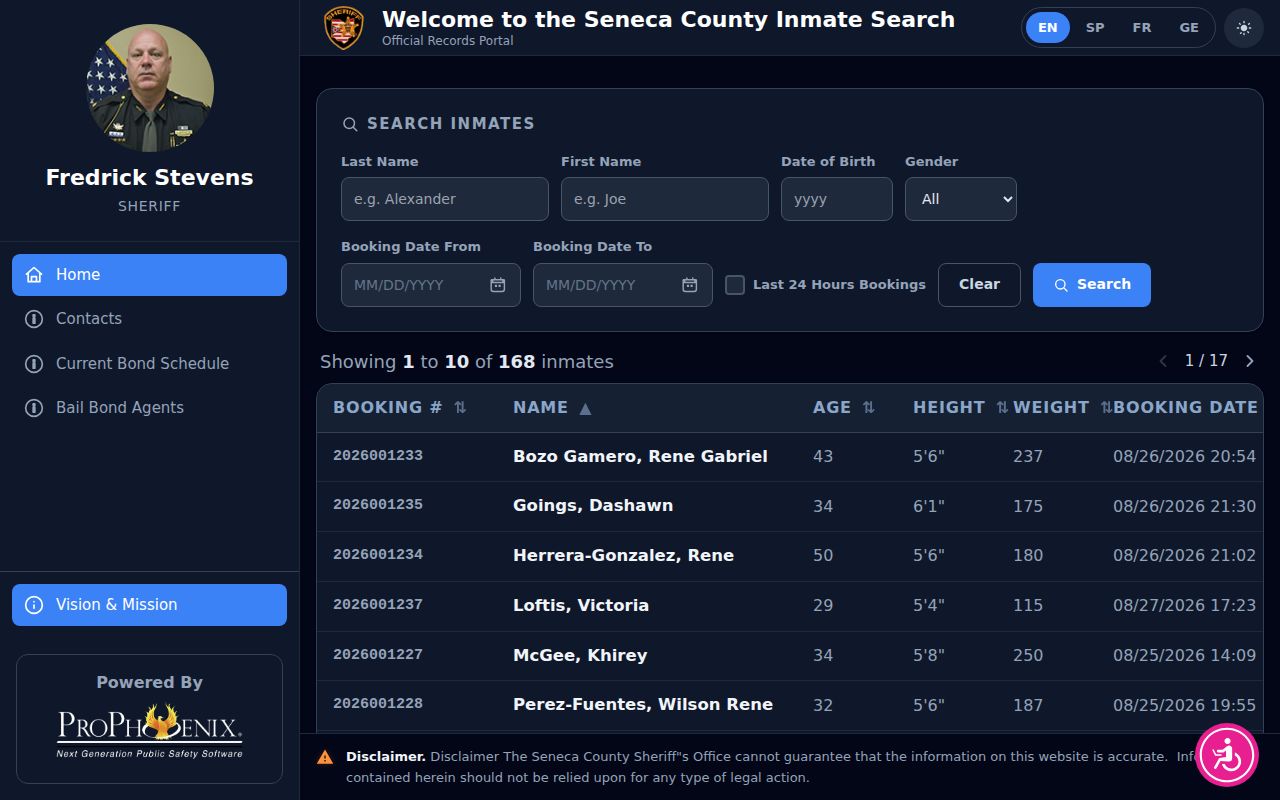Select inmate Goings, Dashawn

593,506
